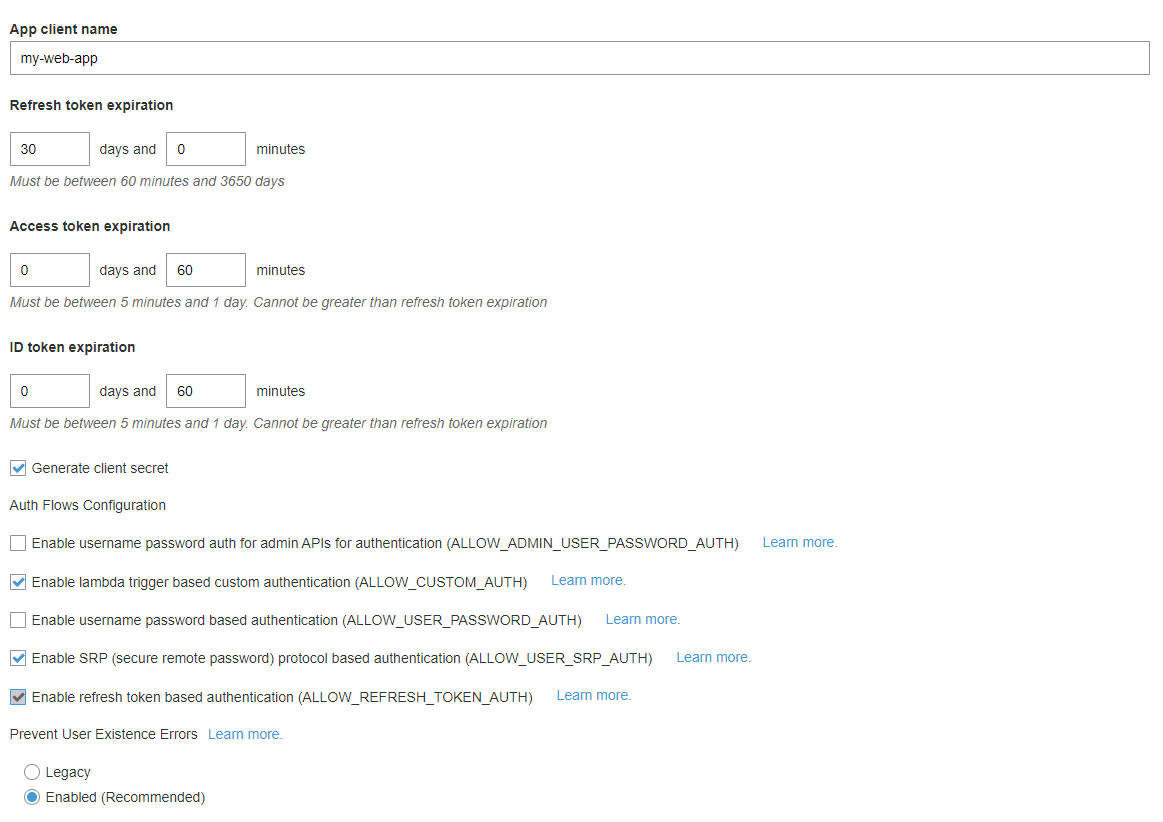Open Learn more for Prevent User Existence Errors
This screenshot has height=822, width=1163.
(x=245, y=734)
